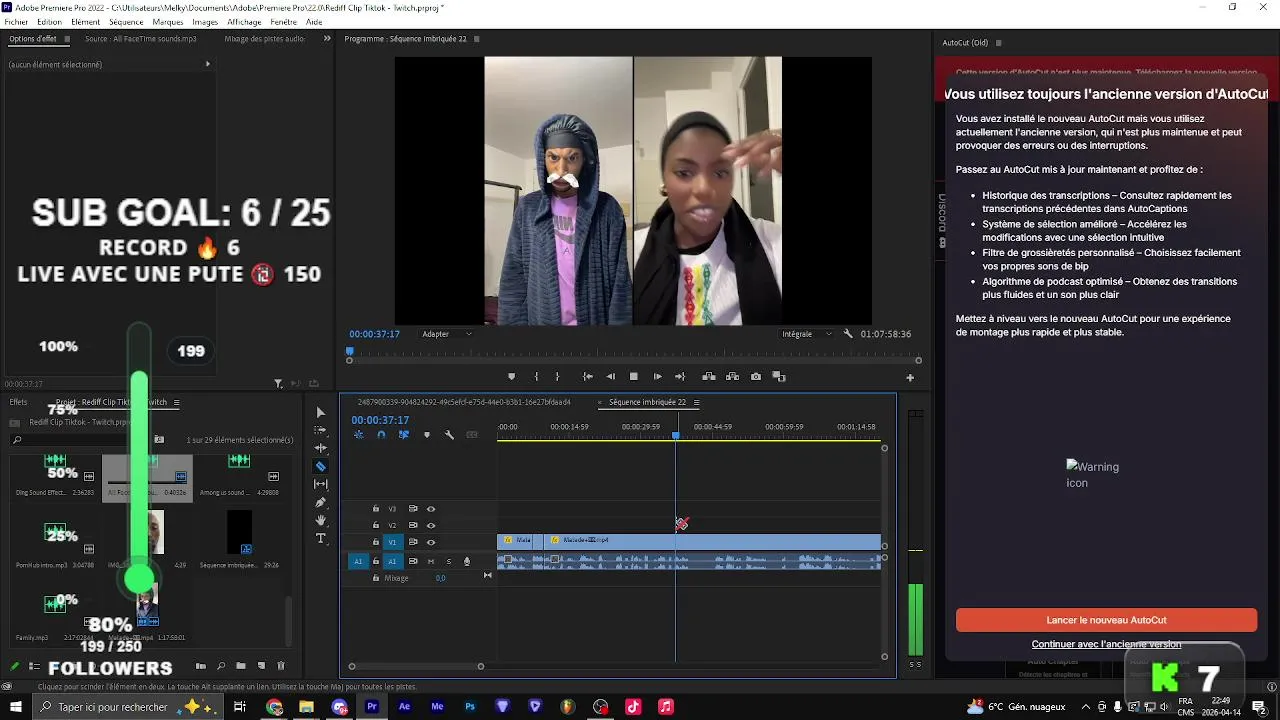Create new bin in Project panel
This screenshot has width=1280, height=720.
tap(241, 666)
